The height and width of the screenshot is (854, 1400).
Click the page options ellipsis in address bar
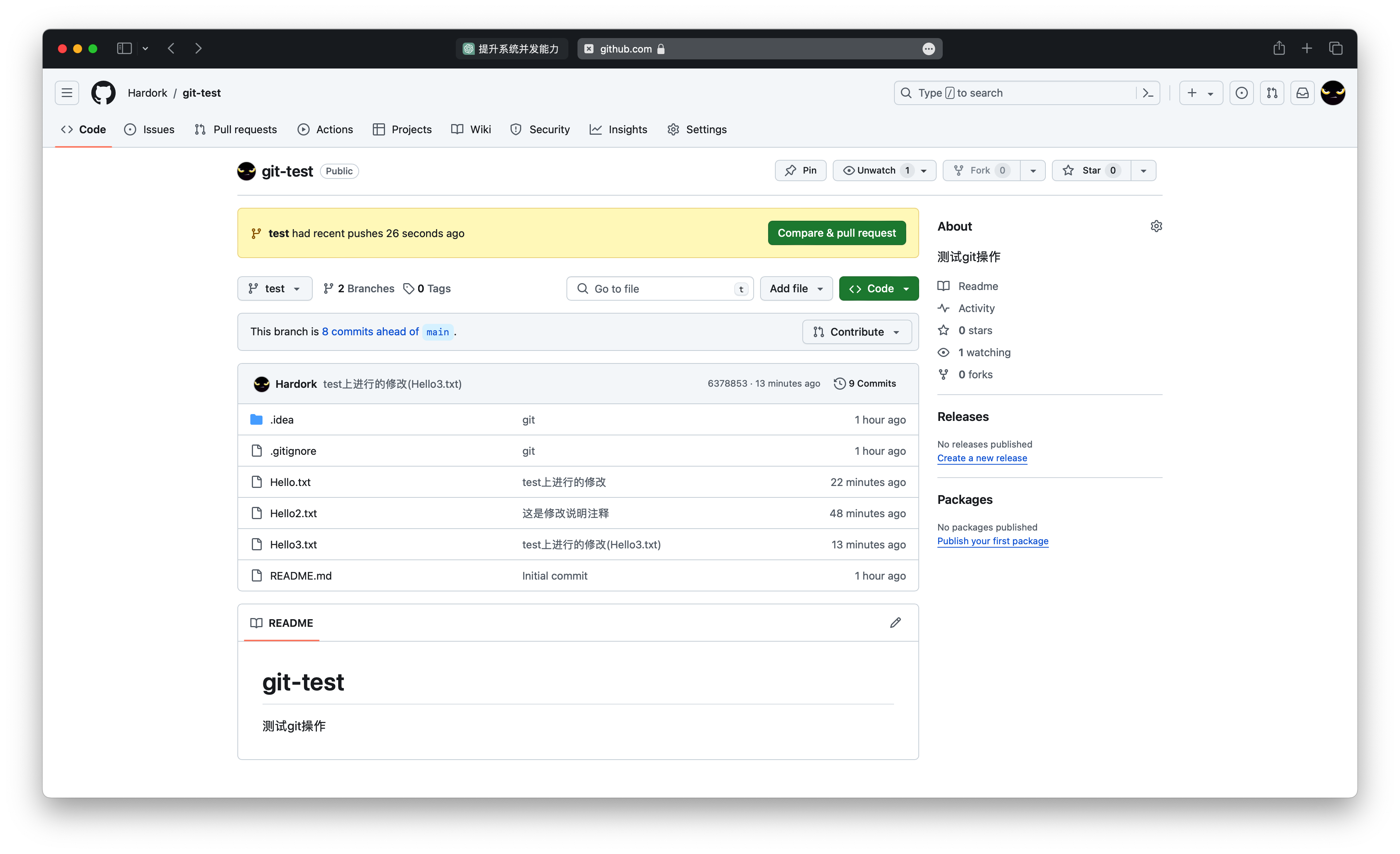(x=928, y=49)
